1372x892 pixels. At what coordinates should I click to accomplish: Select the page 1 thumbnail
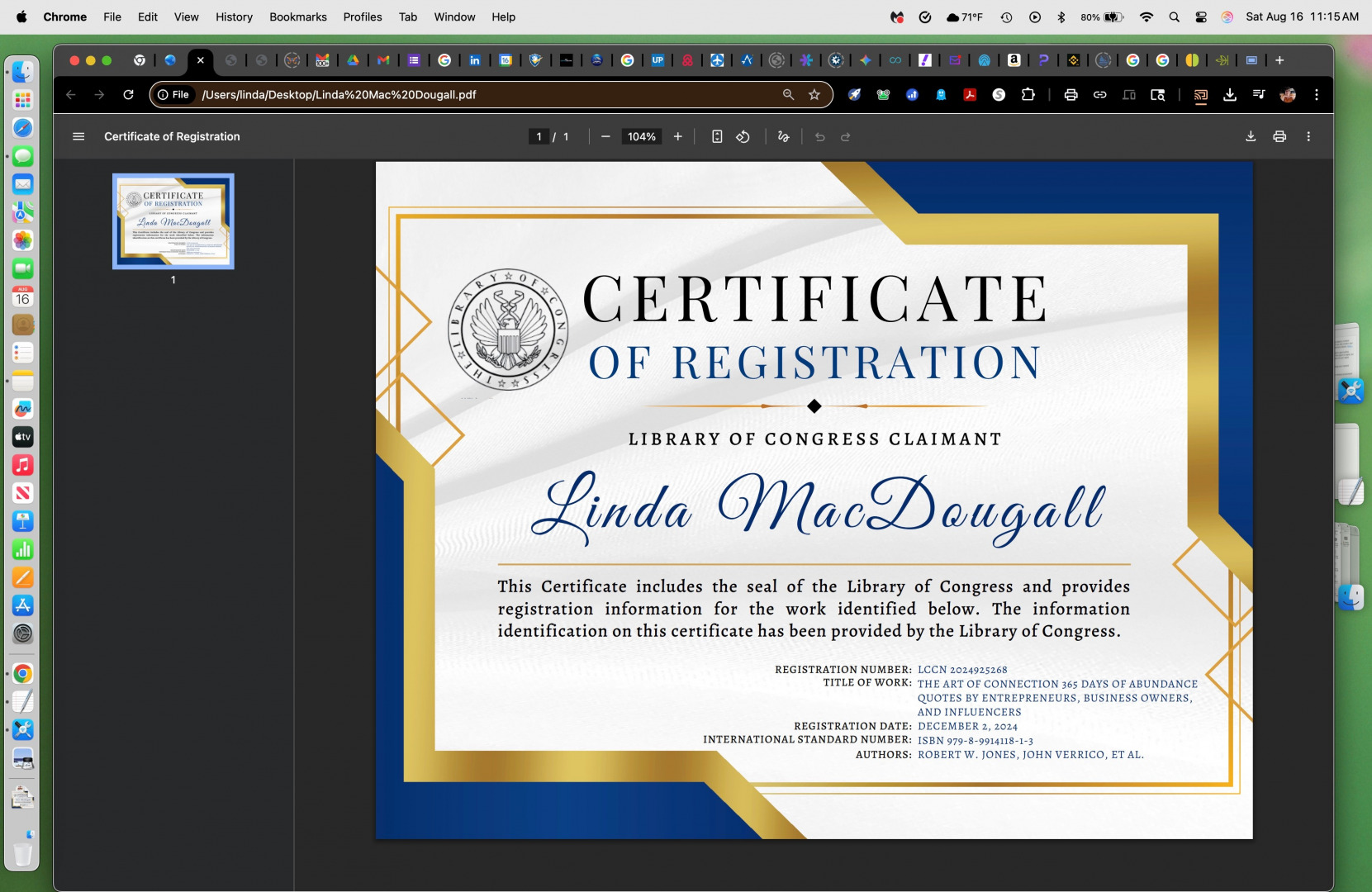coord(173,221)
